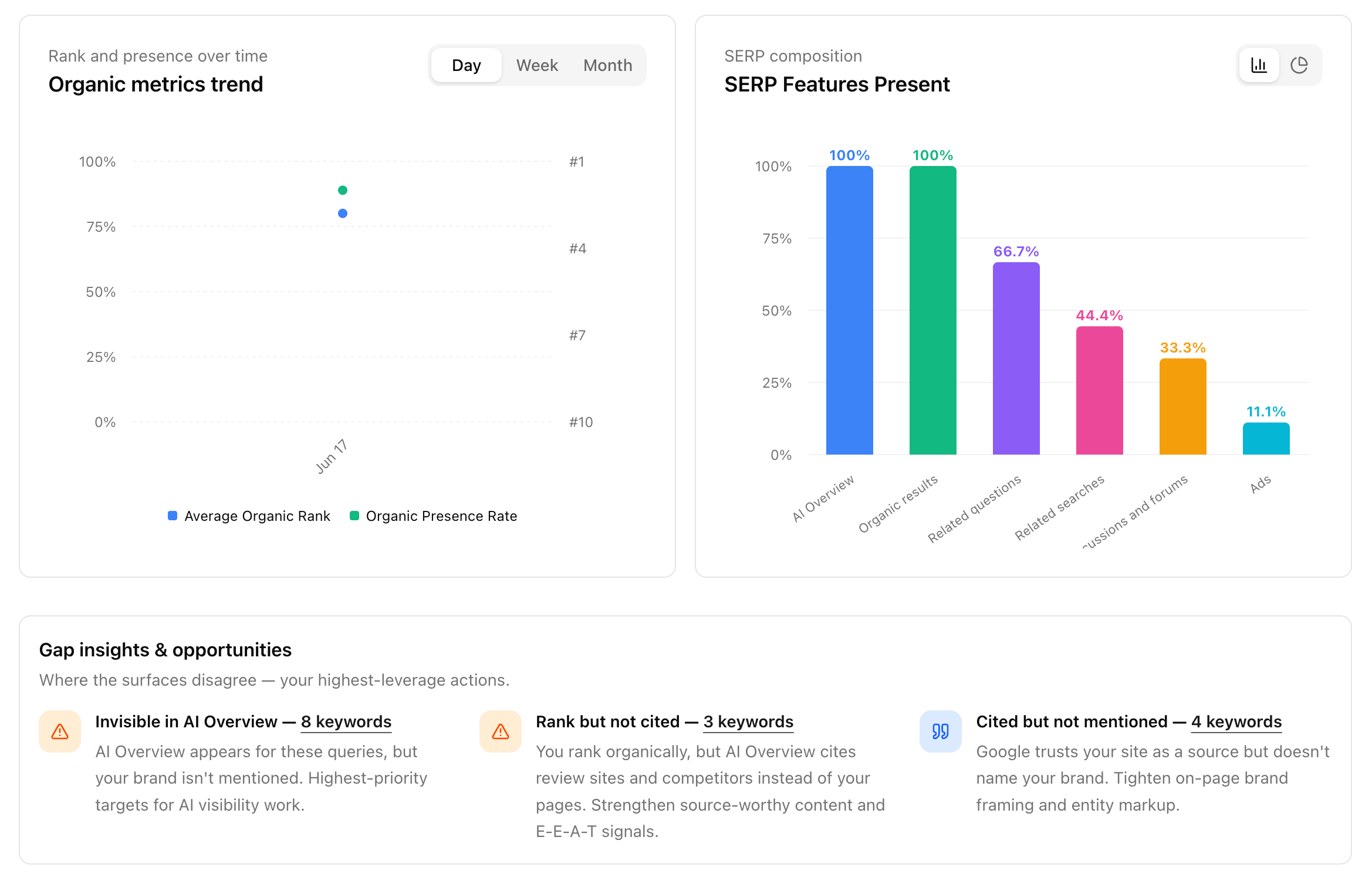Click the purple Related questions bar
The height and width of the screenshot is (881, 1372).
1016,358
